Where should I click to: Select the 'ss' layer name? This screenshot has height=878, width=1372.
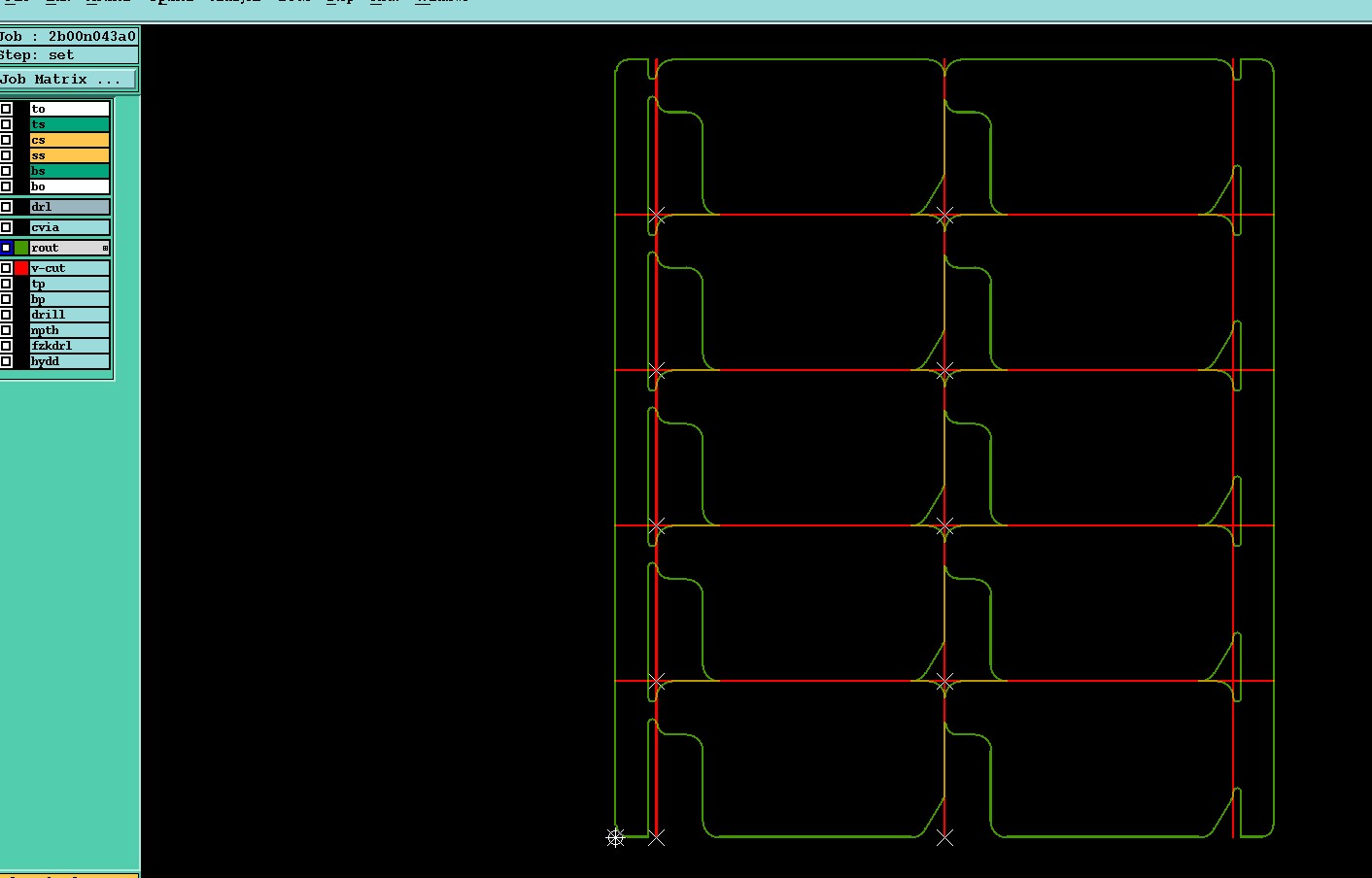[x=69, y=155]
